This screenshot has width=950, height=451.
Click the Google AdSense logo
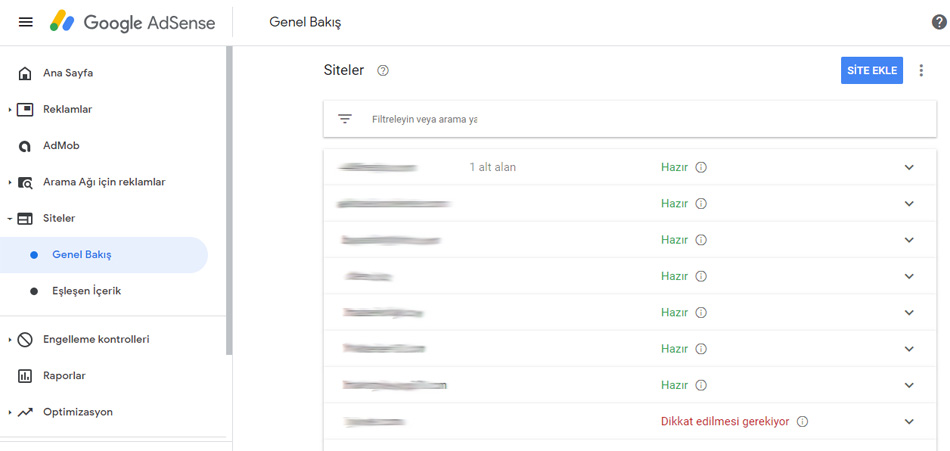pos(132,22)
